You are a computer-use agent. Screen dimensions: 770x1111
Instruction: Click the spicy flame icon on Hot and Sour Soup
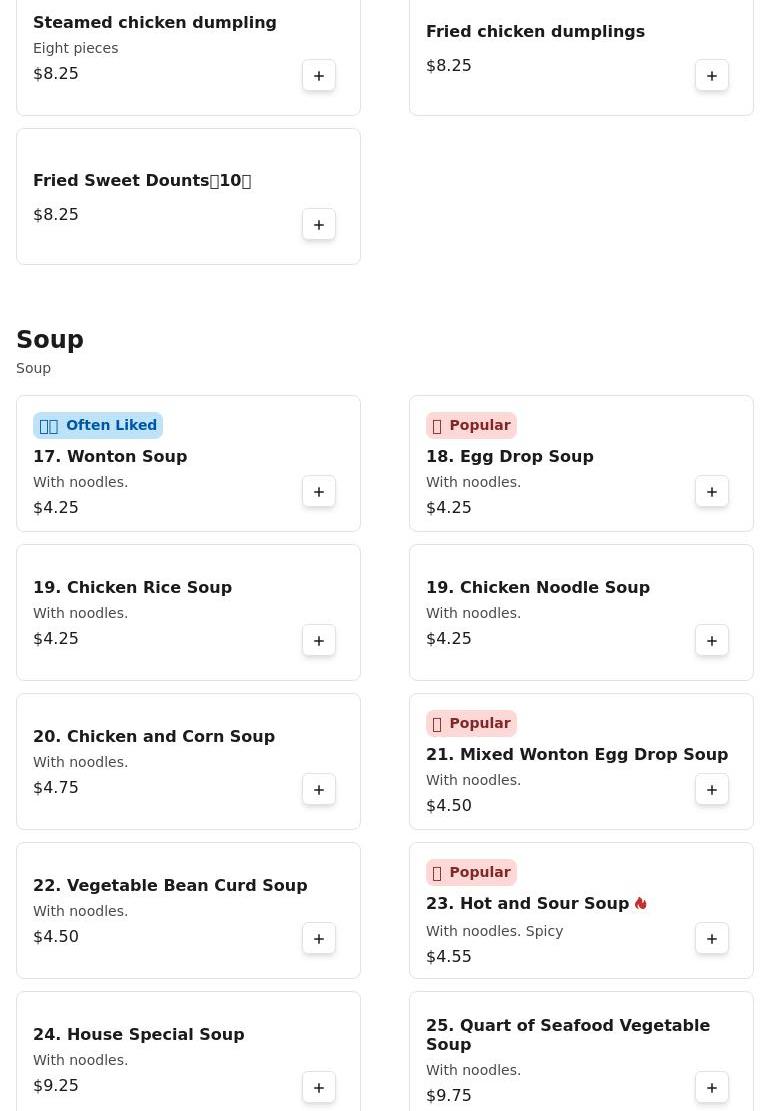(x=640, y=903)
